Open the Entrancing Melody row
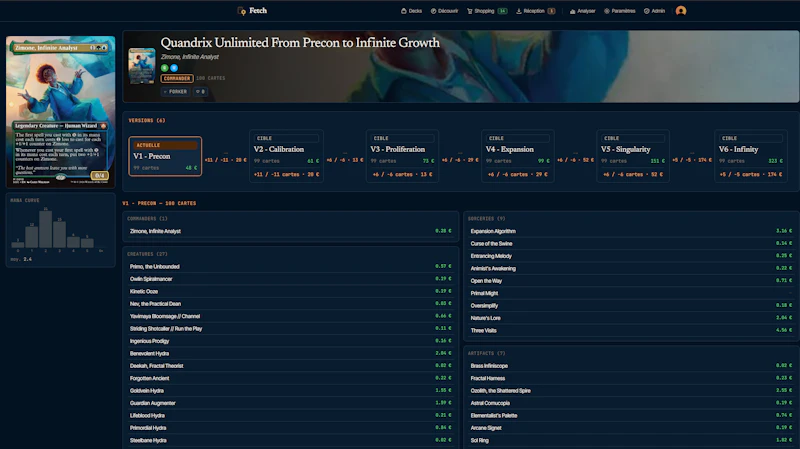The image size is (800, 449). [631, 256]
